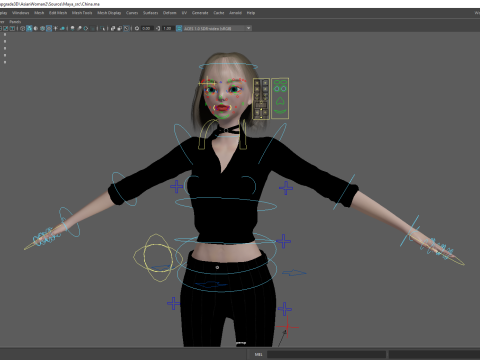Open the Mesh Display menu
The width and height of the screenshot is (480, 360).
109,13
